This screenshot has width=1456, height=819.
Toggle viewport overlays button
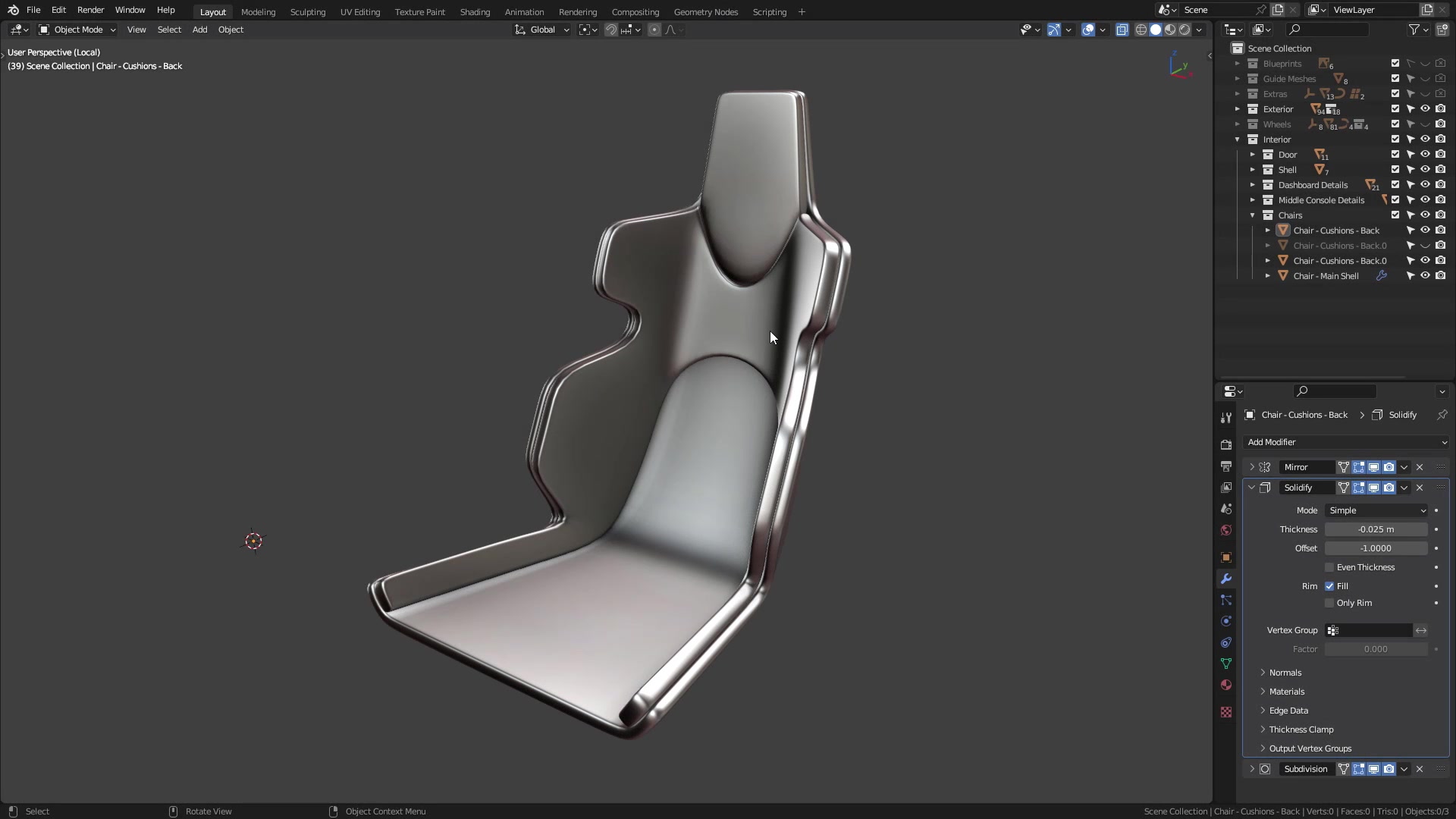pos(1088,30)
